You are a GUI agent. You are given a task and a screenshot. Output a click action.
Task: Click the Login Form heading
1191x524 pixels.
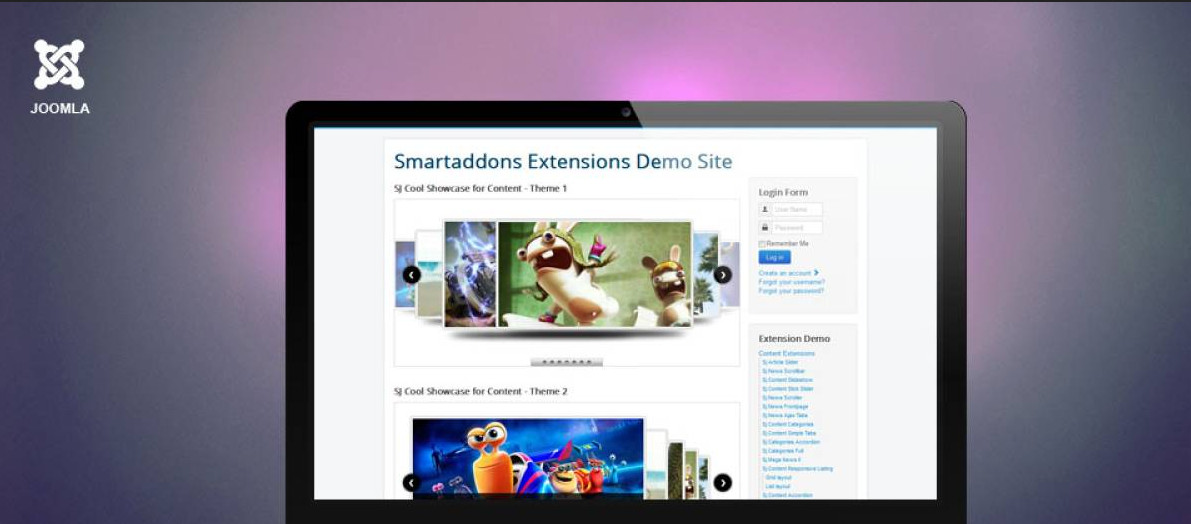point(783,193)
